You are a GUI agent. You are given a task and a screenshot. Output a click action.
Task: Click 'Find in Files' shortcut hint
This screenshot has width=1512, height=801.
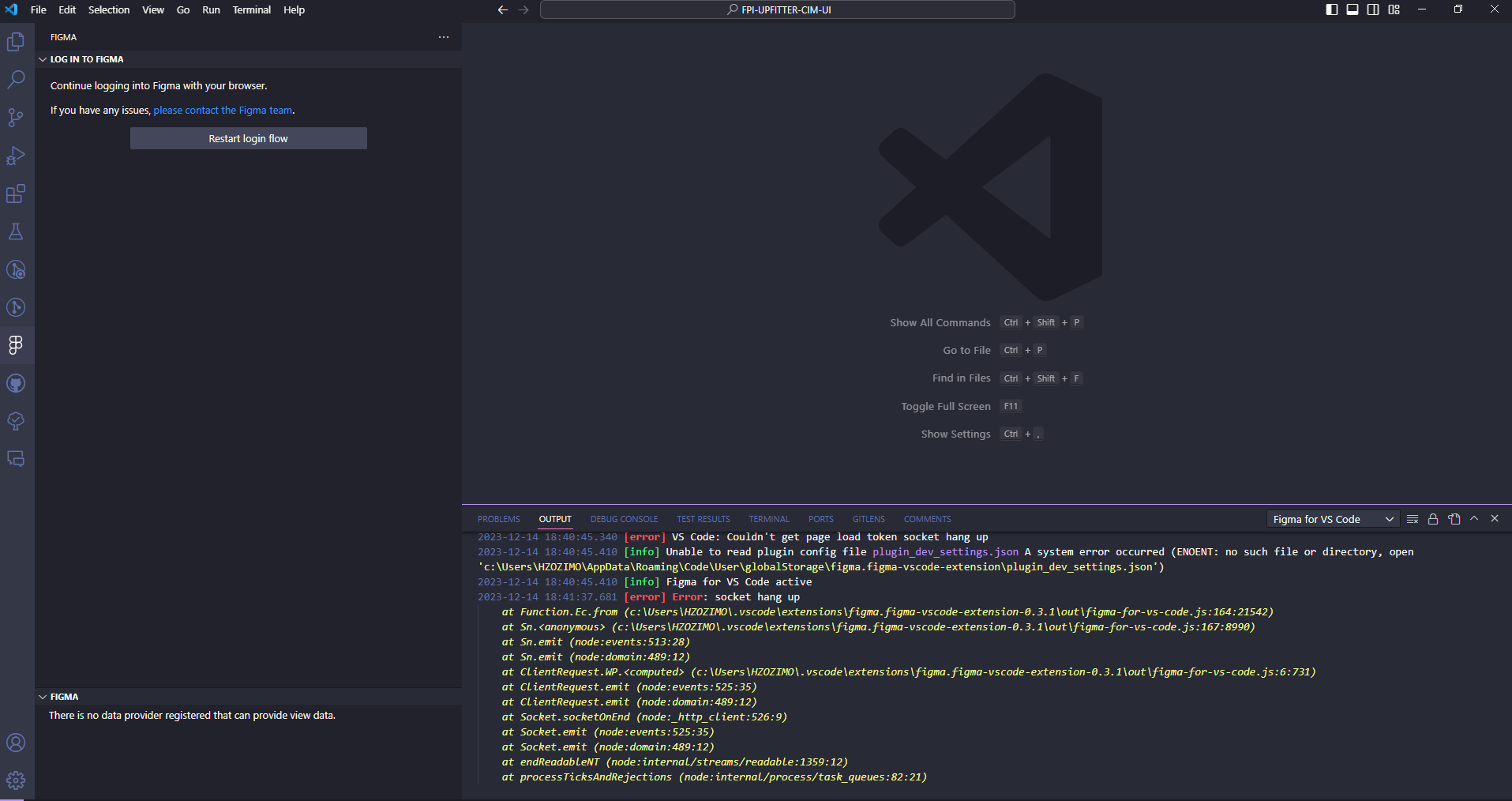click(961, 378)
